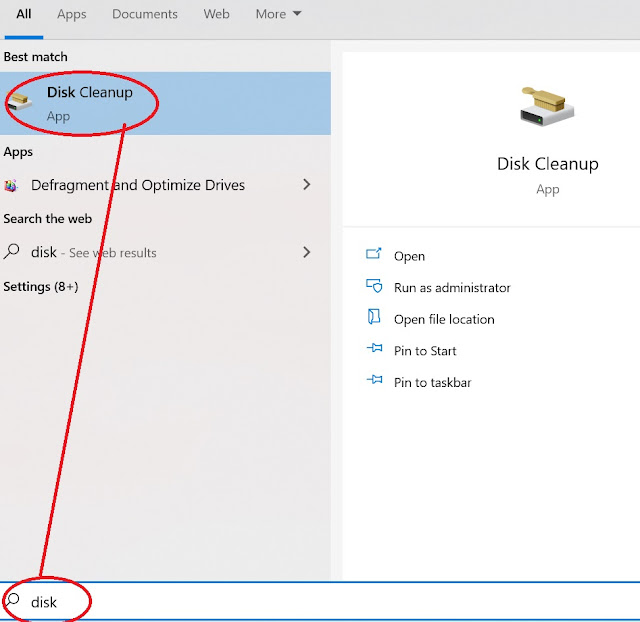Click the Defragment and Optimize Drives icon
The width and height of the screenshot is (640, 622).
tap(11, 186)
